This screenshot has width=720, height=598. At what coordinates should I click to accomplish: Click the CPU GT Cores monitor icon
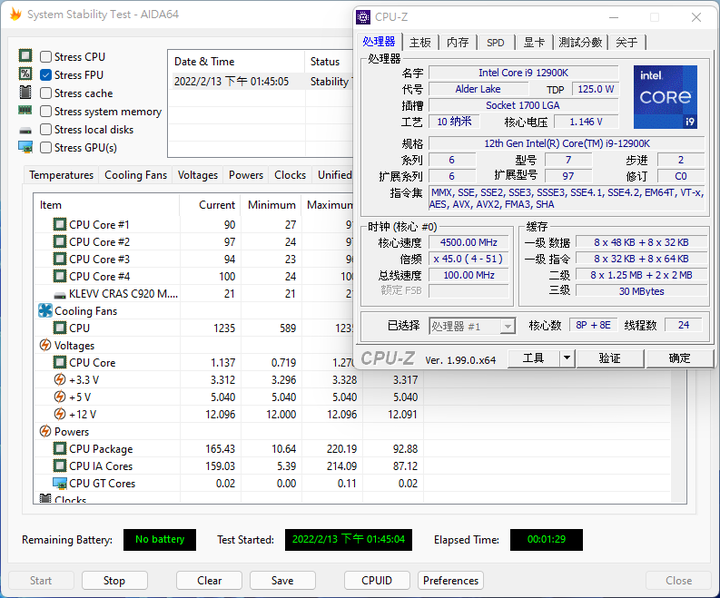[x=60, y=483]
